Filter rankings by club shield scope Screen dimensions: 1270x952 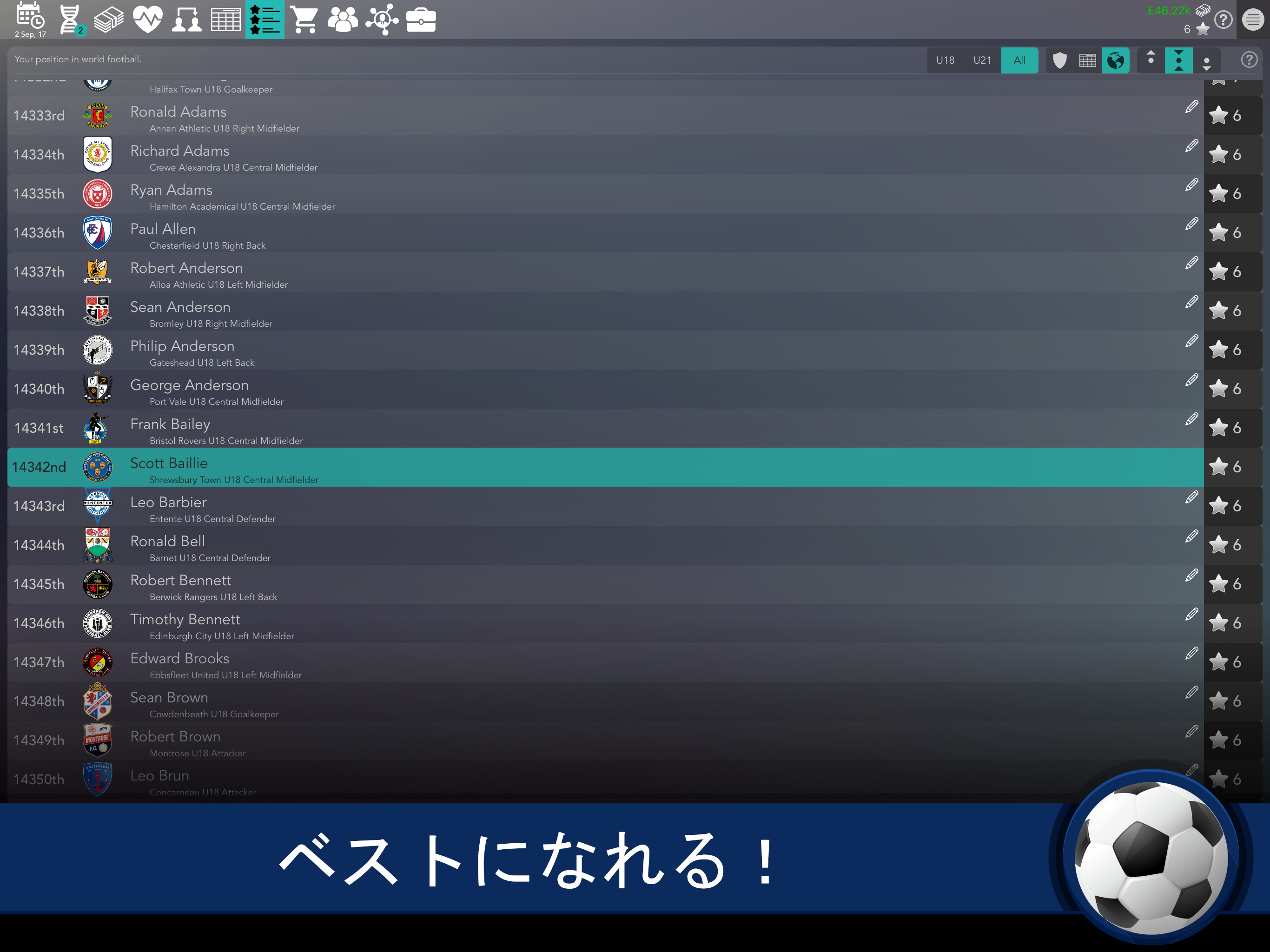(x=1060, y=60)
